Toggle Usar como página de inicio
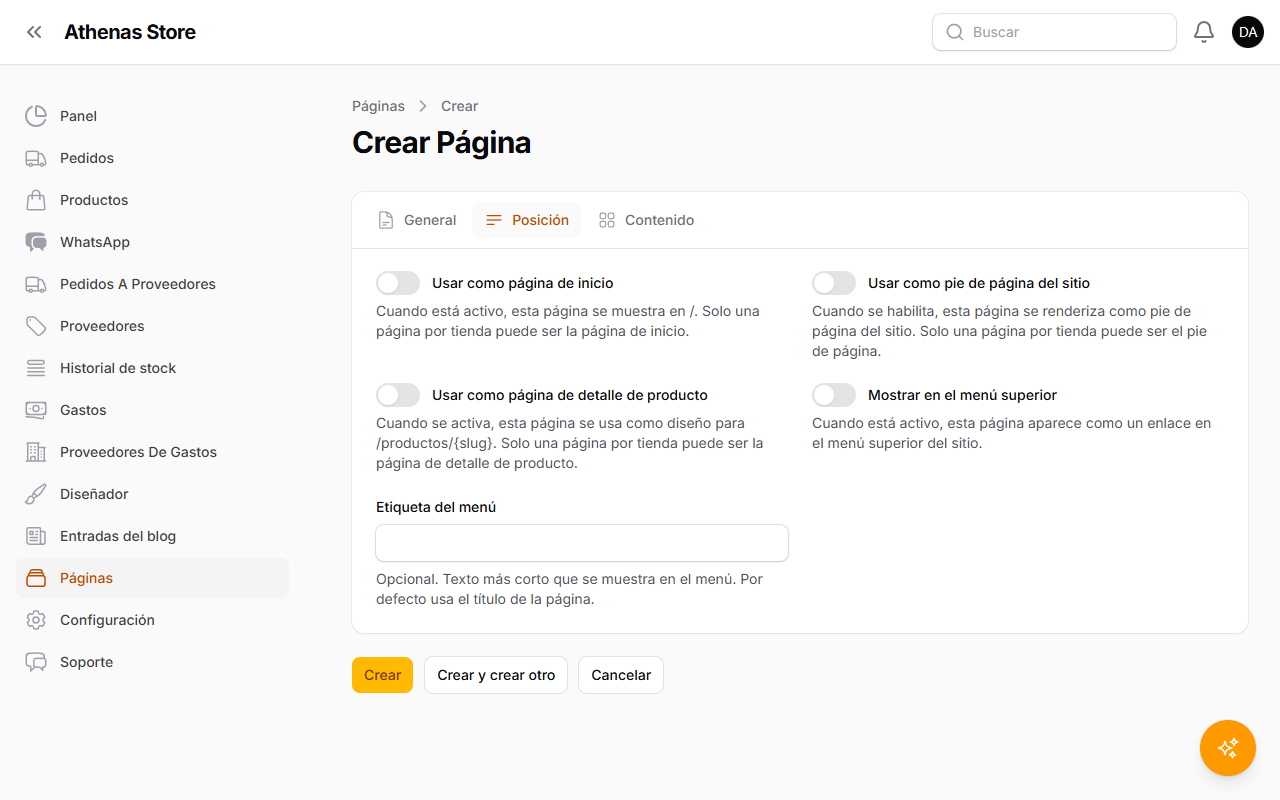 click(398, 283)
